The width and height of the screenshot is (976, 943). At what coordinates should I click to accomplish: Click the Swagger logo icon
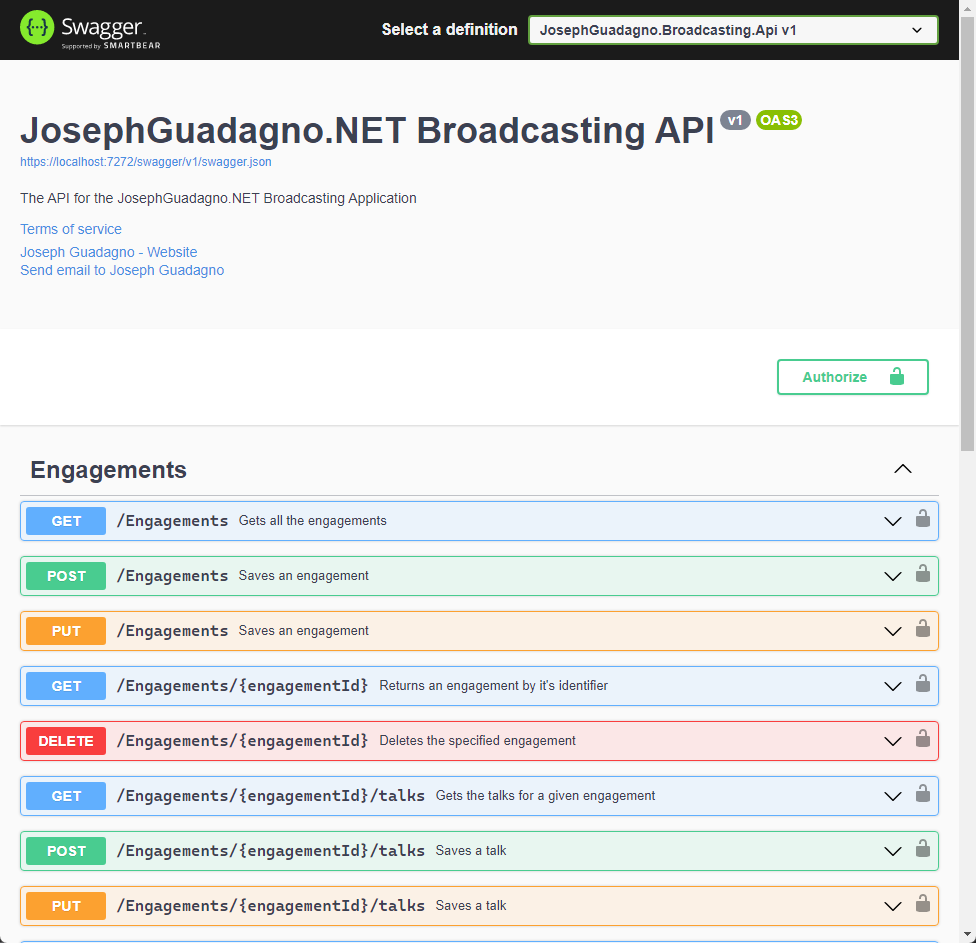coord(37,29)
